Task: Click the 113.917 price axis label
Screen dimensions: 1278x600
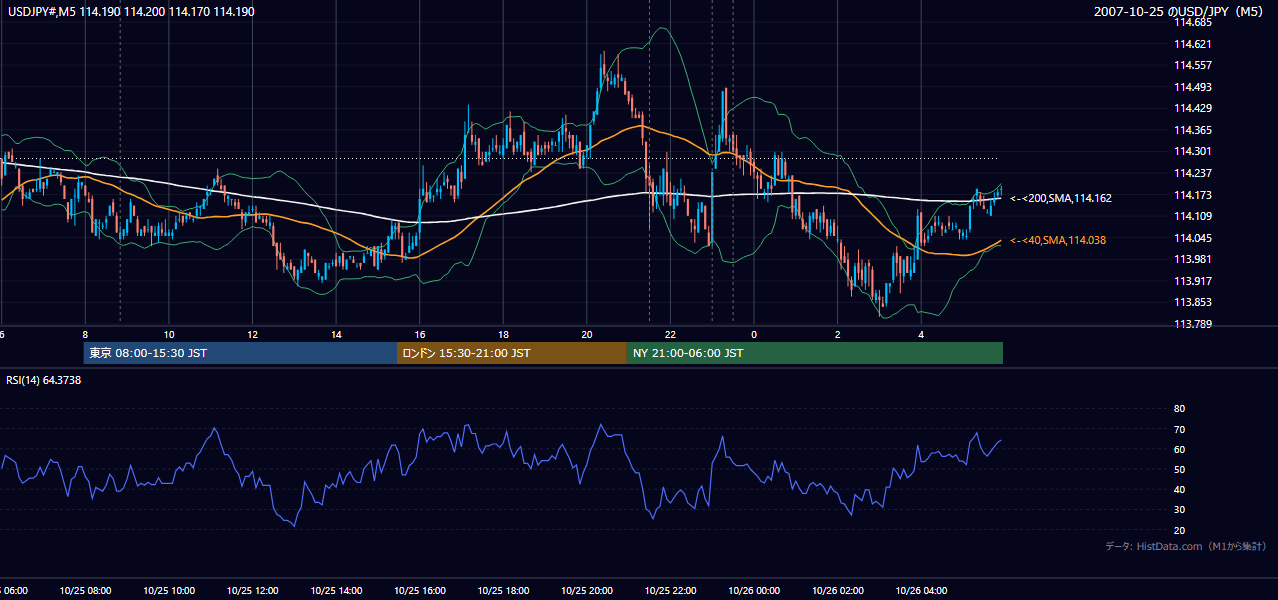Action: (x=1192, y=281)
